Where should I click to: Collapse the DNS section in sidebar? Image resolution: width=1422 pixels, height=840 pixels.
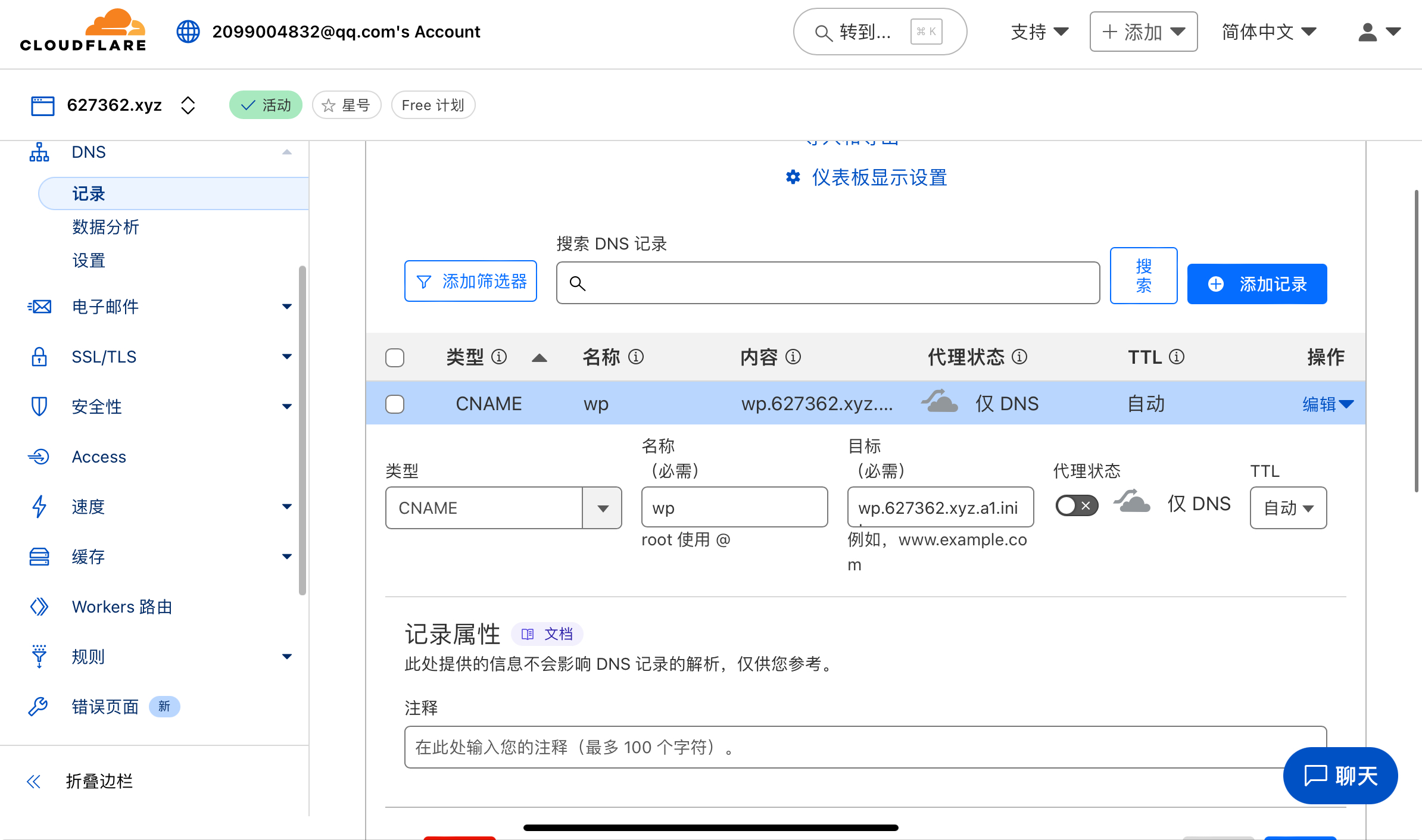pyautogui.click(x=287, y=152)
